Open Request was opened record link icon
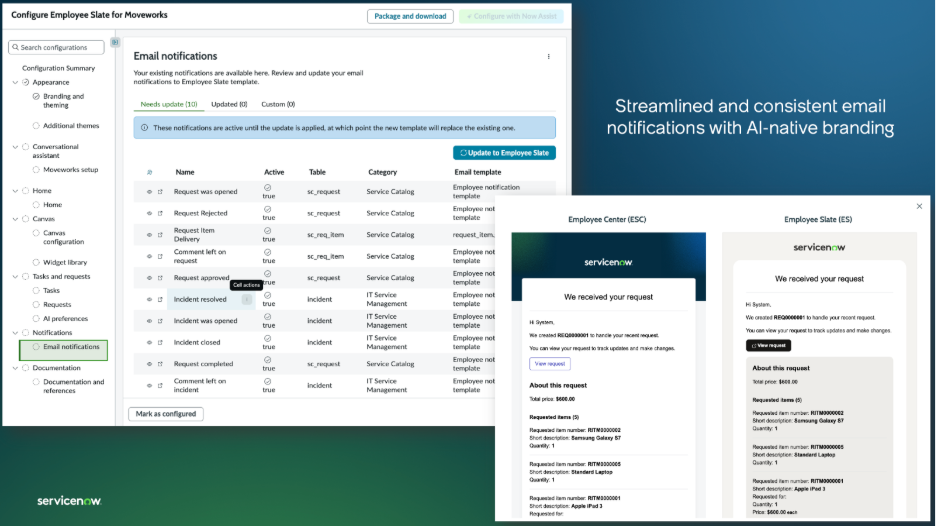Screen dimensions: 936x526 (x=160, y=192)
